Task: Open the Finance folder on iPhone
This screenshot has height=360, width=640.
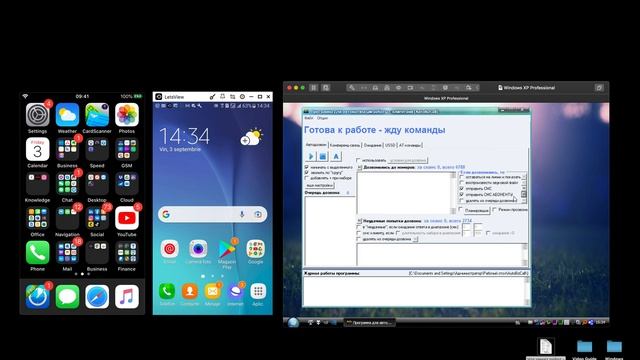Action: click(127, 253)
